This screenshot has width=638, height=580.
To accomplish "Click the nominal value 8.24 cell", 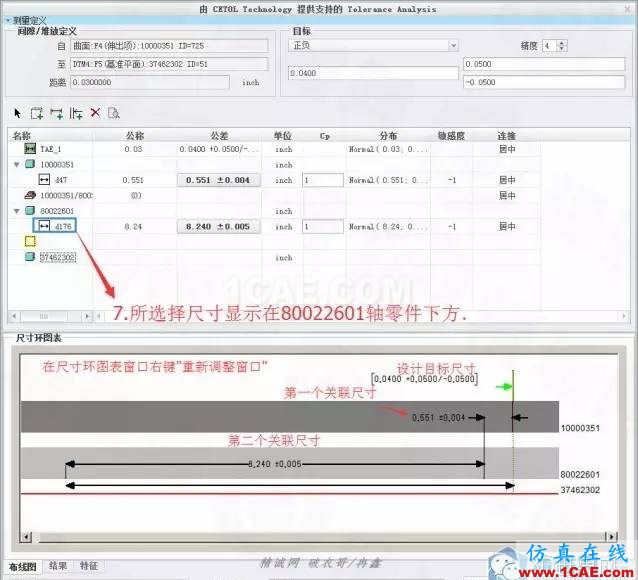I will 133,226.
